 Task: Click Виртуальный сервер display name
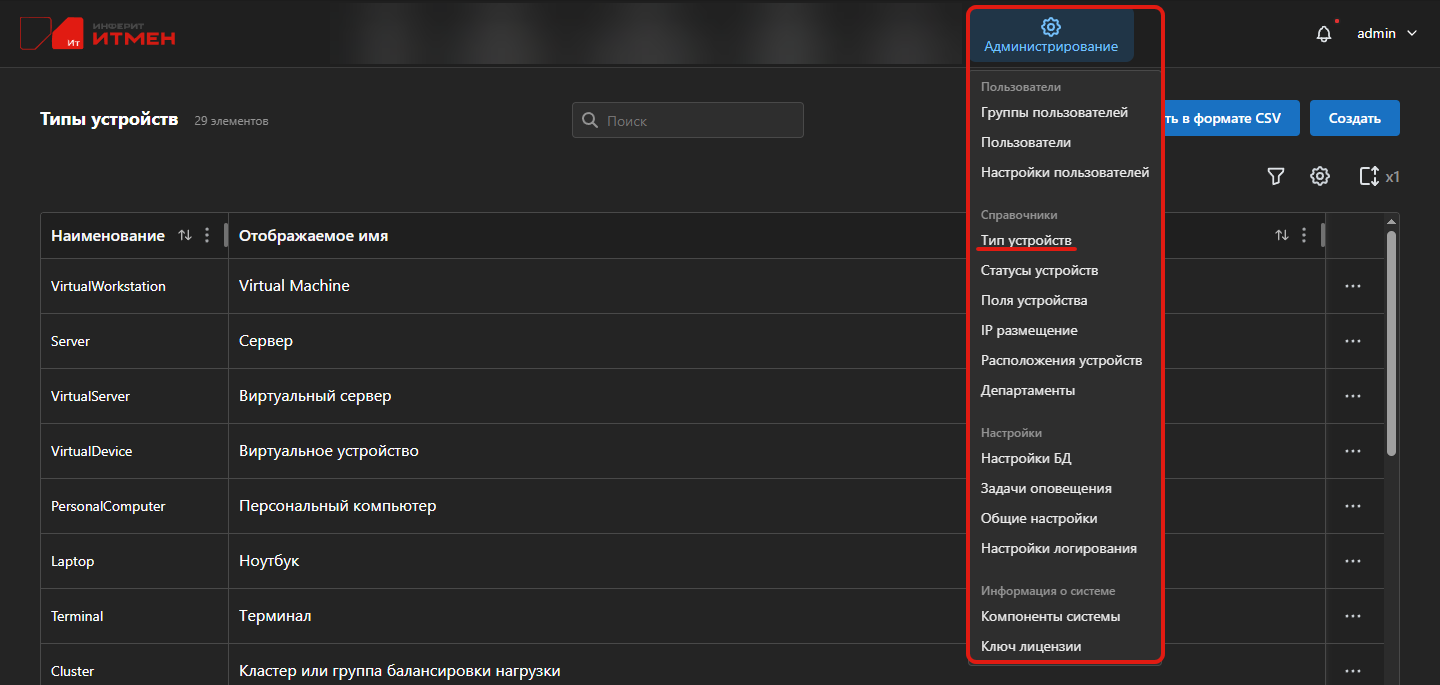click(x=315, y=396)
